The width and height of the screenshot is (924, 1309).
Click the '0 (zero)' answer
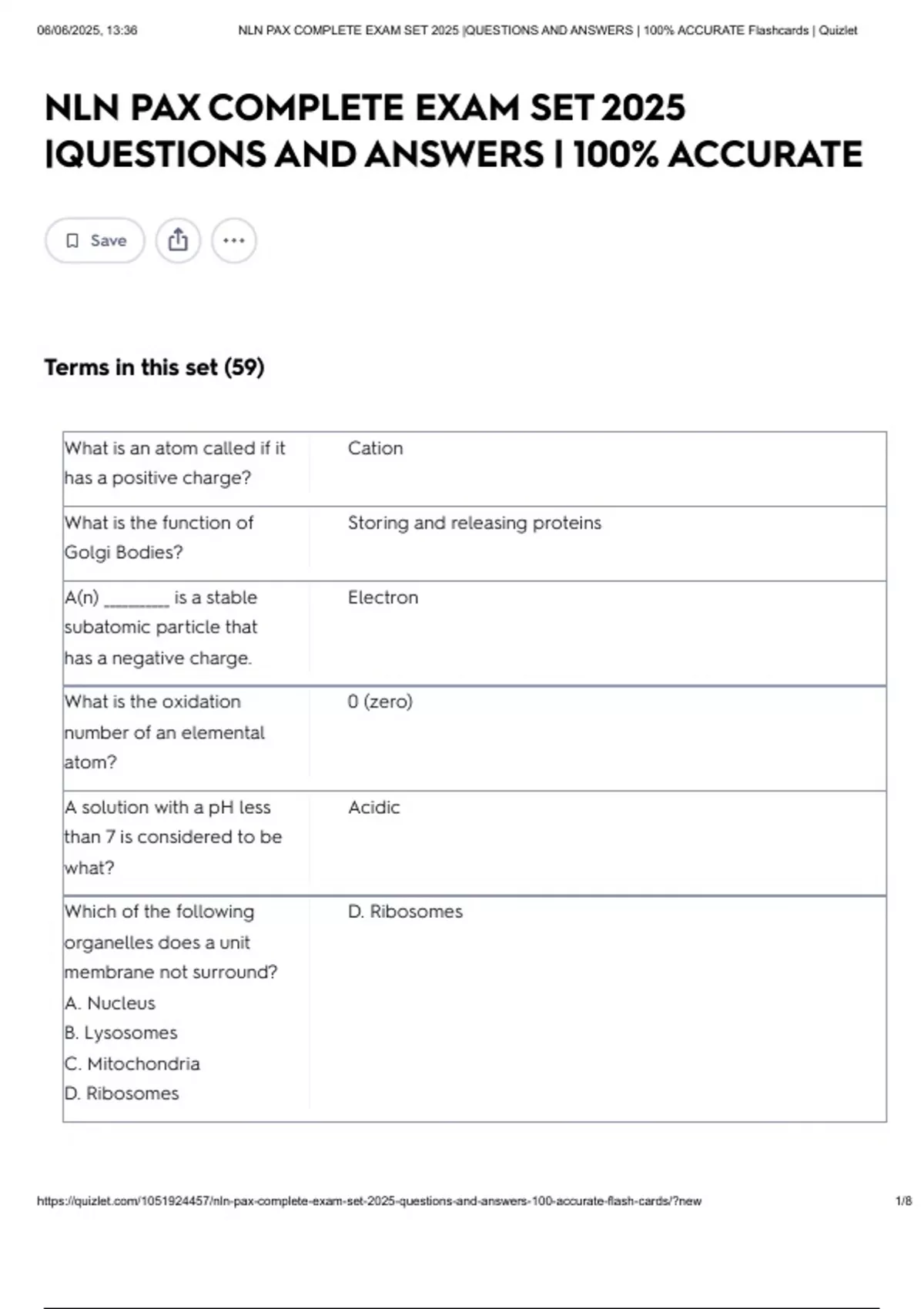click(380, 701)
